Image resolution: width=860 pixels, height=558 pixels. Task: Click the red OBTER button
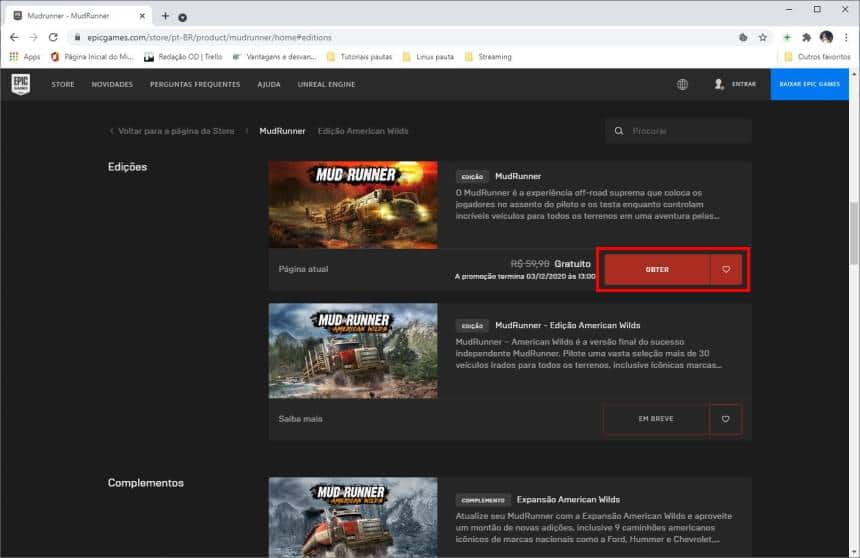(x=657, y=269)
